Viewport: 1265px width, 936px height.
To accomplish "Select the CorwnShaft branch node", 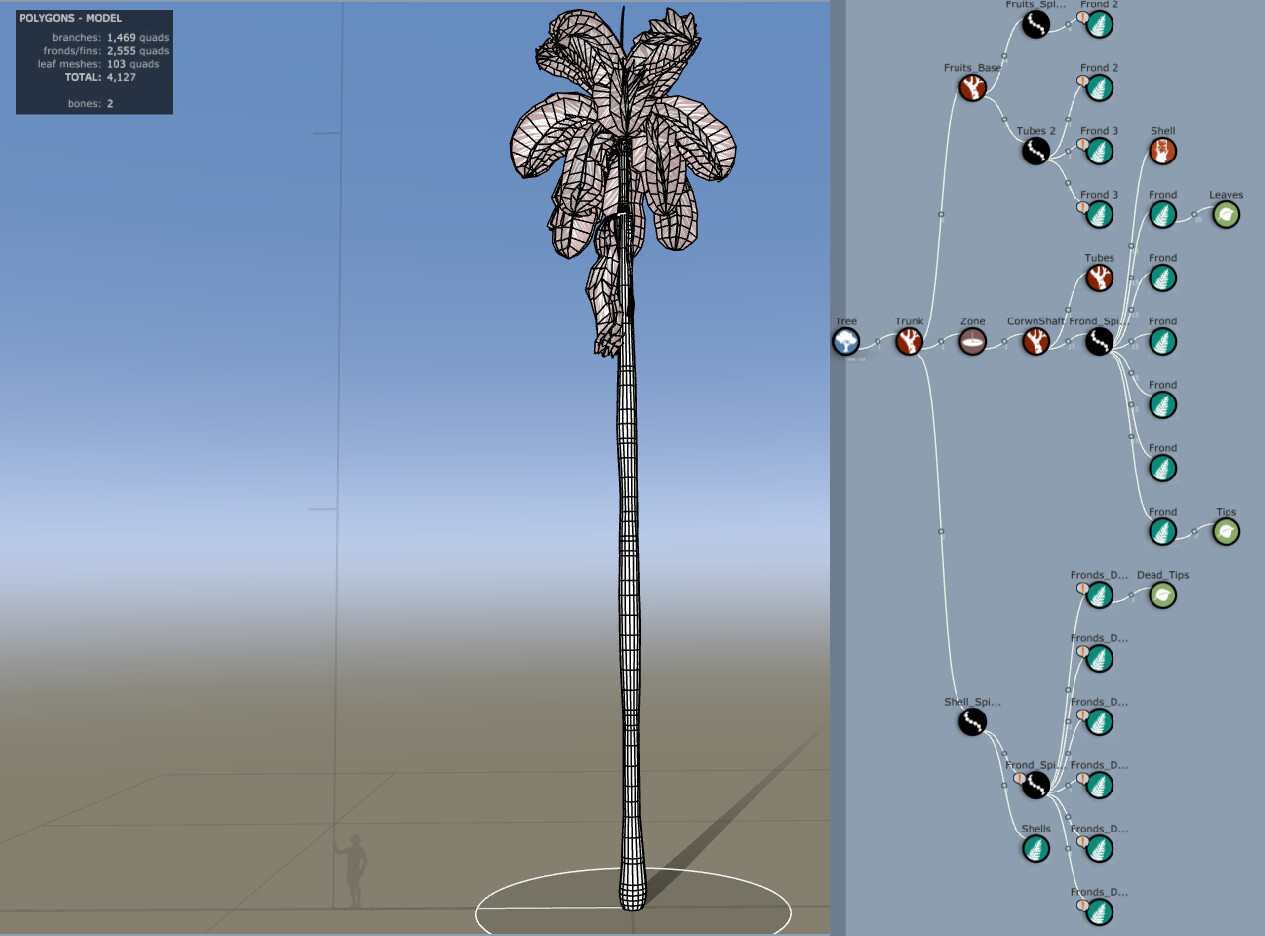I will pos(1035,342).
